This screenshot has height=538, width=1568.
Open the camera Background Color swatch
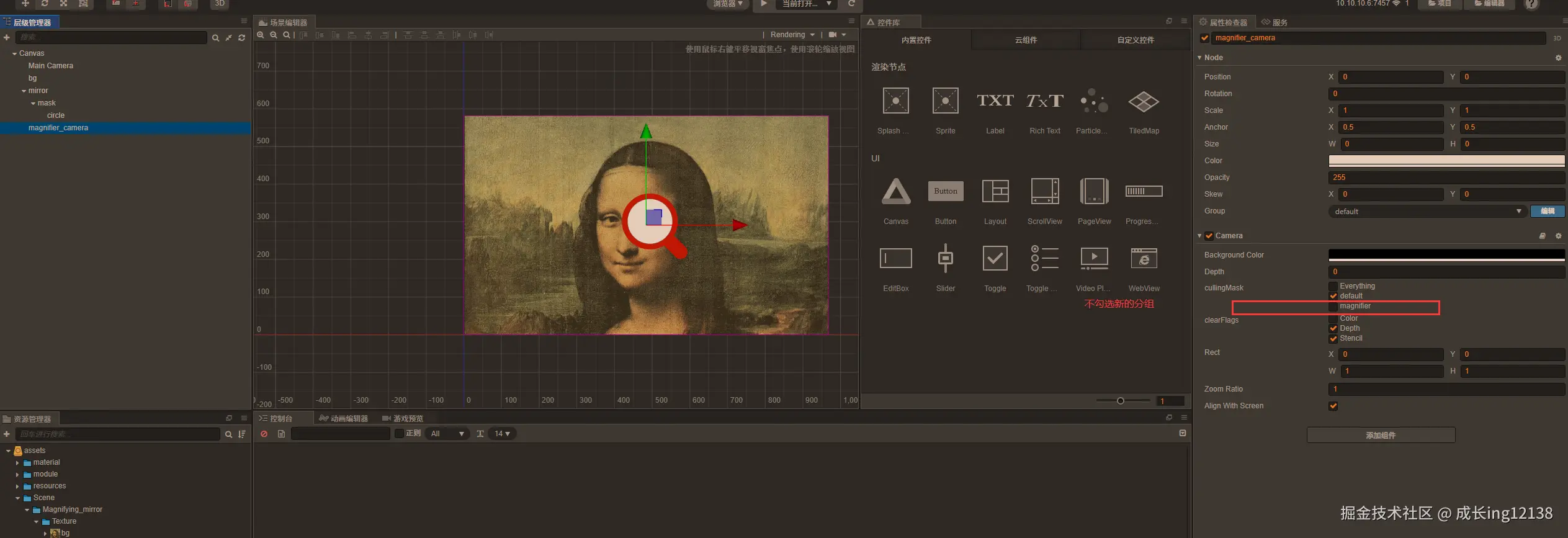pos(1446,255)
